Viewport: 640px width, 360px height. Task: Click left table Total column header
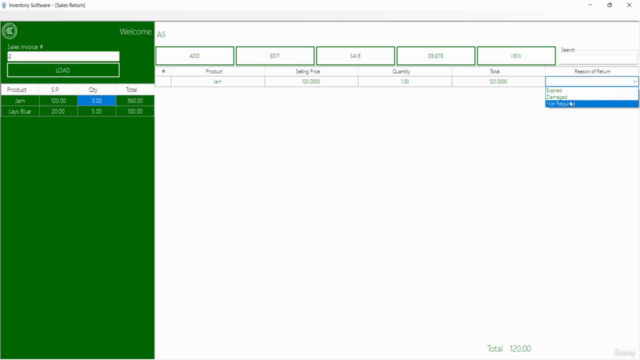coord(135,90)
